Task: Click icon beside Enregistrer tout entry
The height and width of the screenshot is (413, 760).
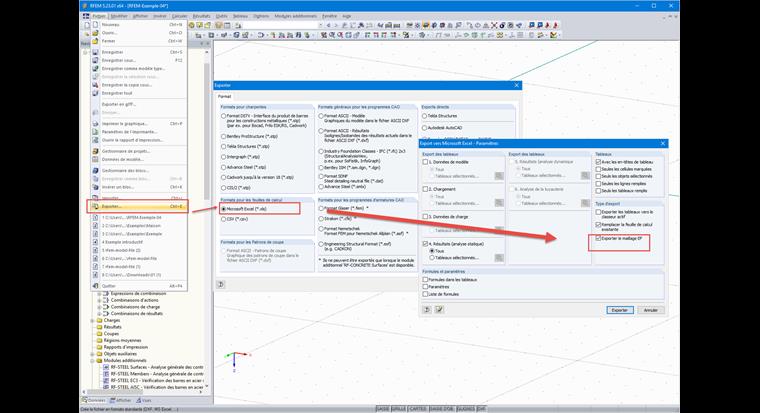Action: (x=95, y=93)
